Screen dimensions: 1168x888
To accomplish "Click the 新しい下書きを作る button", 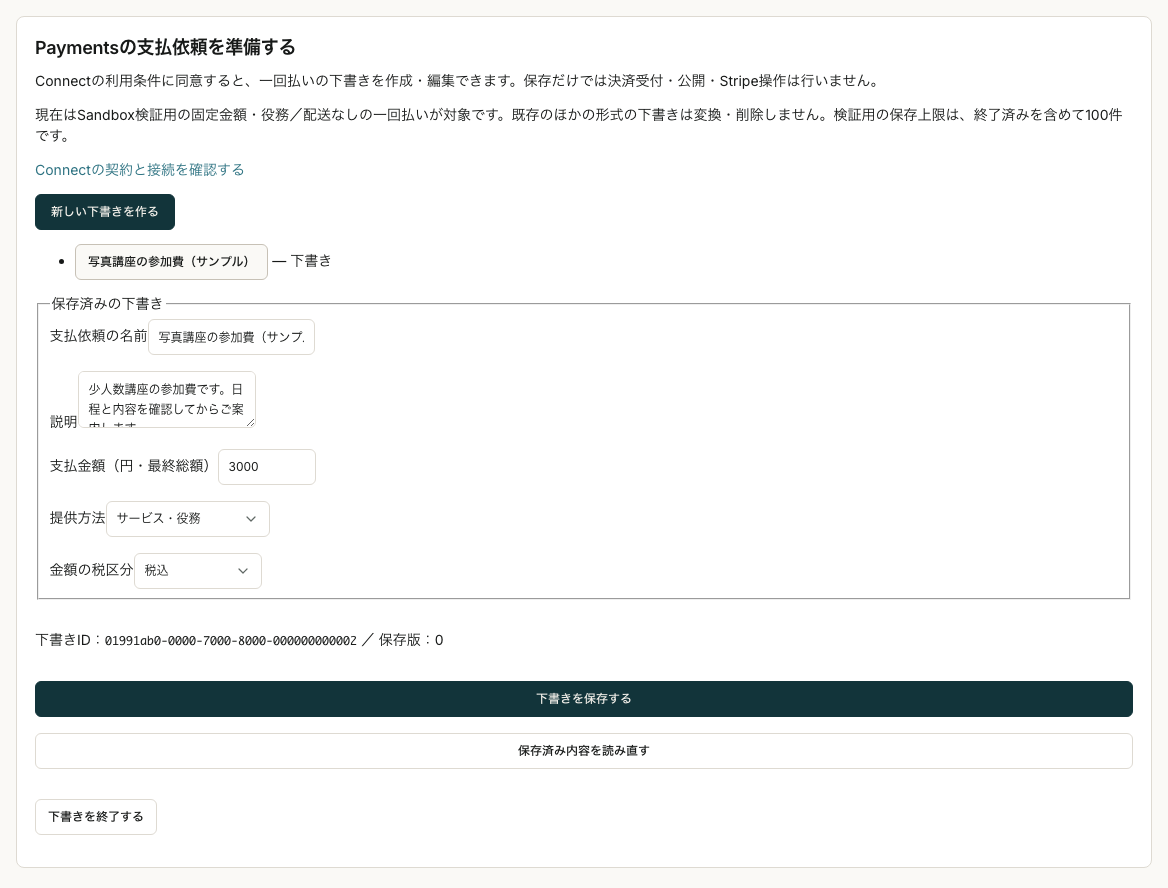I will coord(105,212).
